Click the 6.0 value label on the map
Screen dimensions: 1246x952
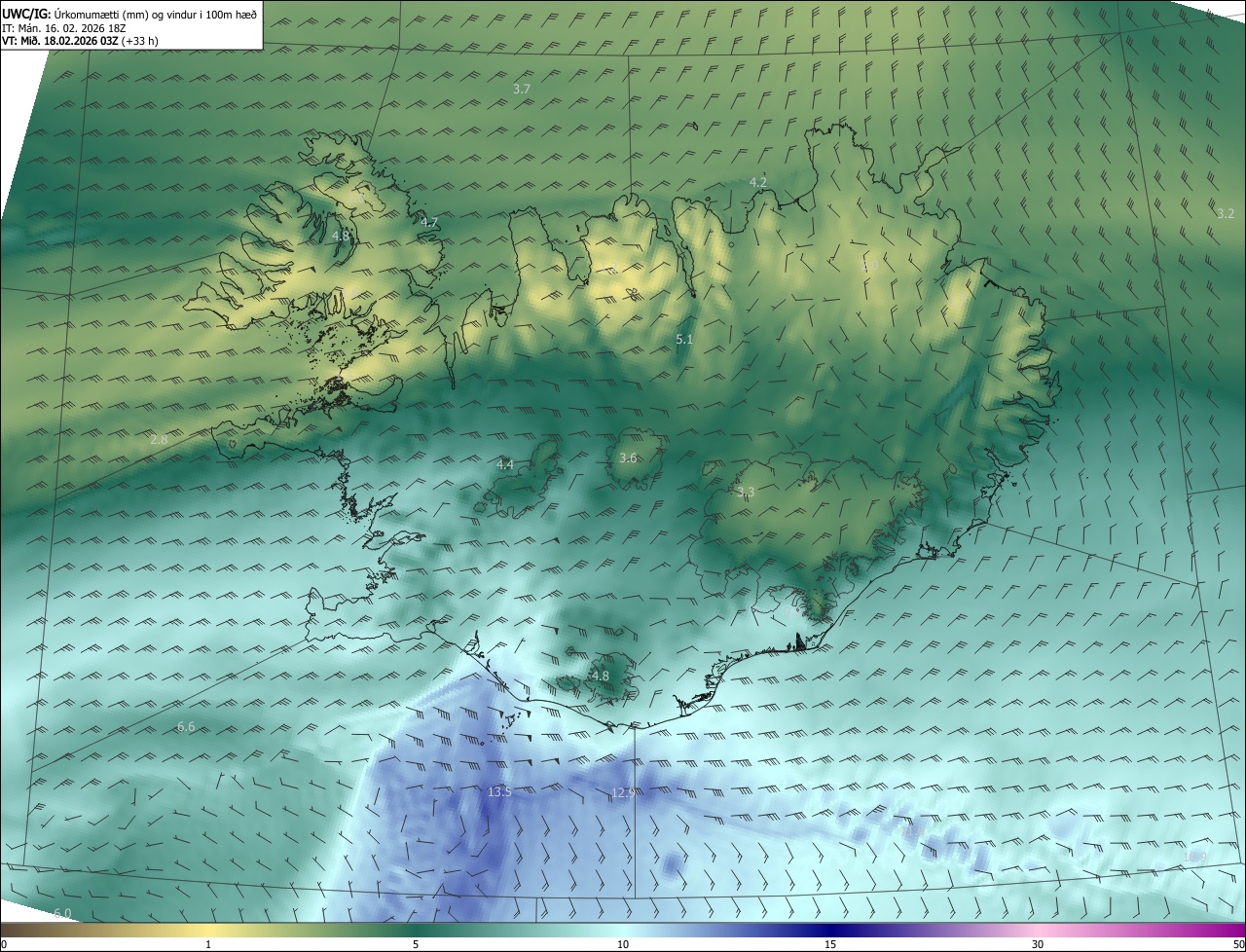pos(62,913)
